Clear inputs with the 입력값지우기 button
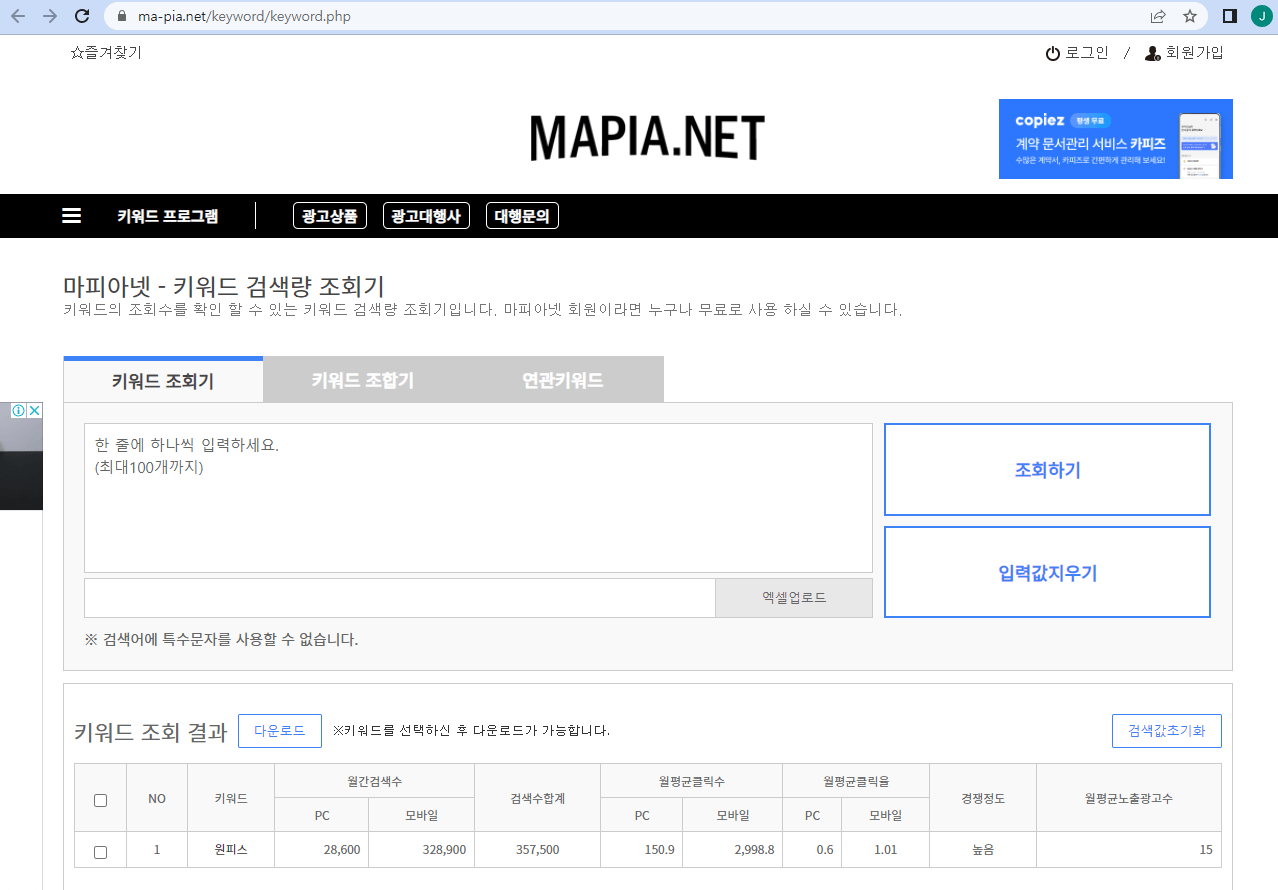Screen dimensions: 1278x890 [x=1046, y=572]
